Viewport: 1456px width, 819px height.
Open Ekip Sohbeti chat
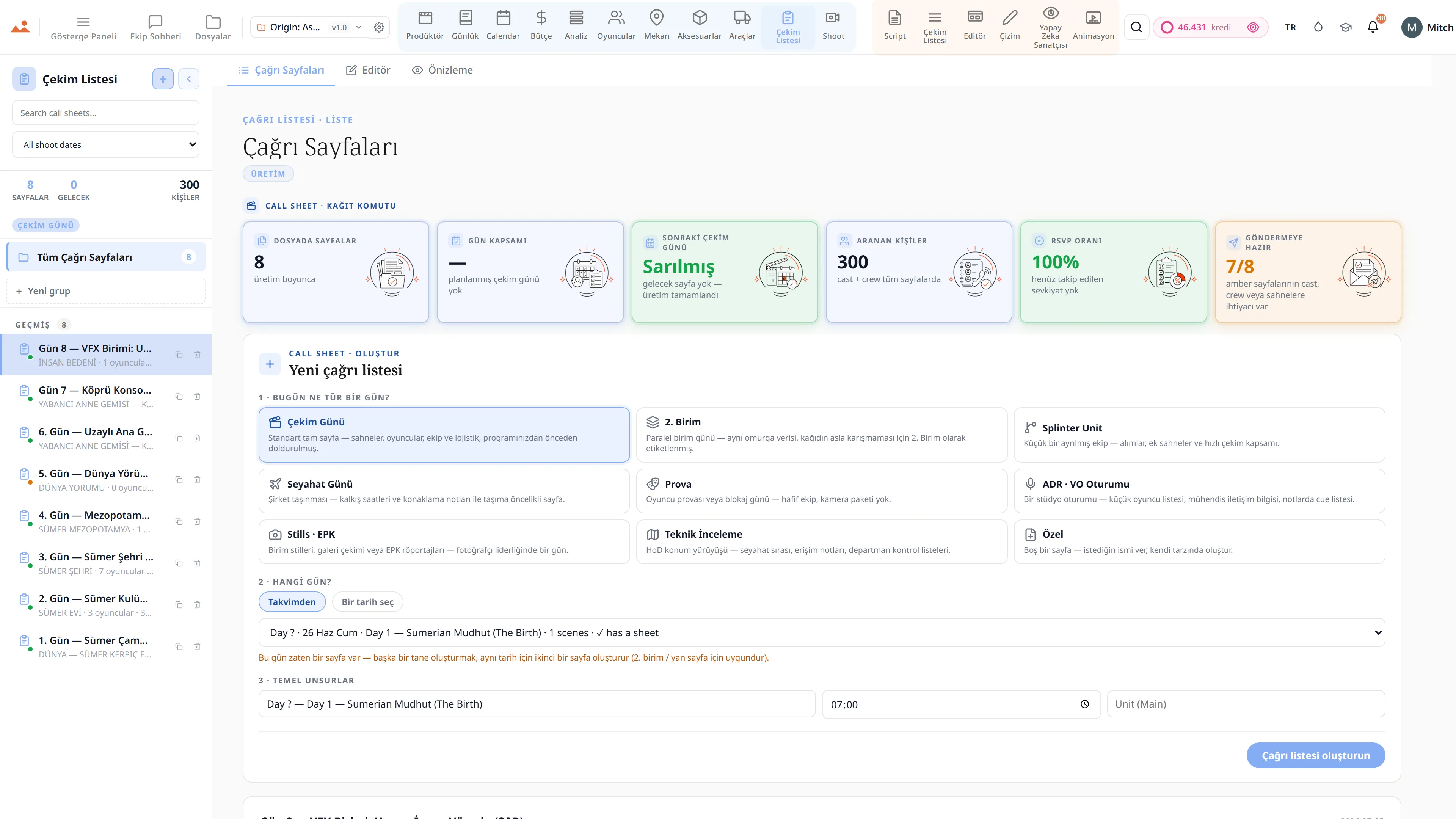click(x=155, y=28)
